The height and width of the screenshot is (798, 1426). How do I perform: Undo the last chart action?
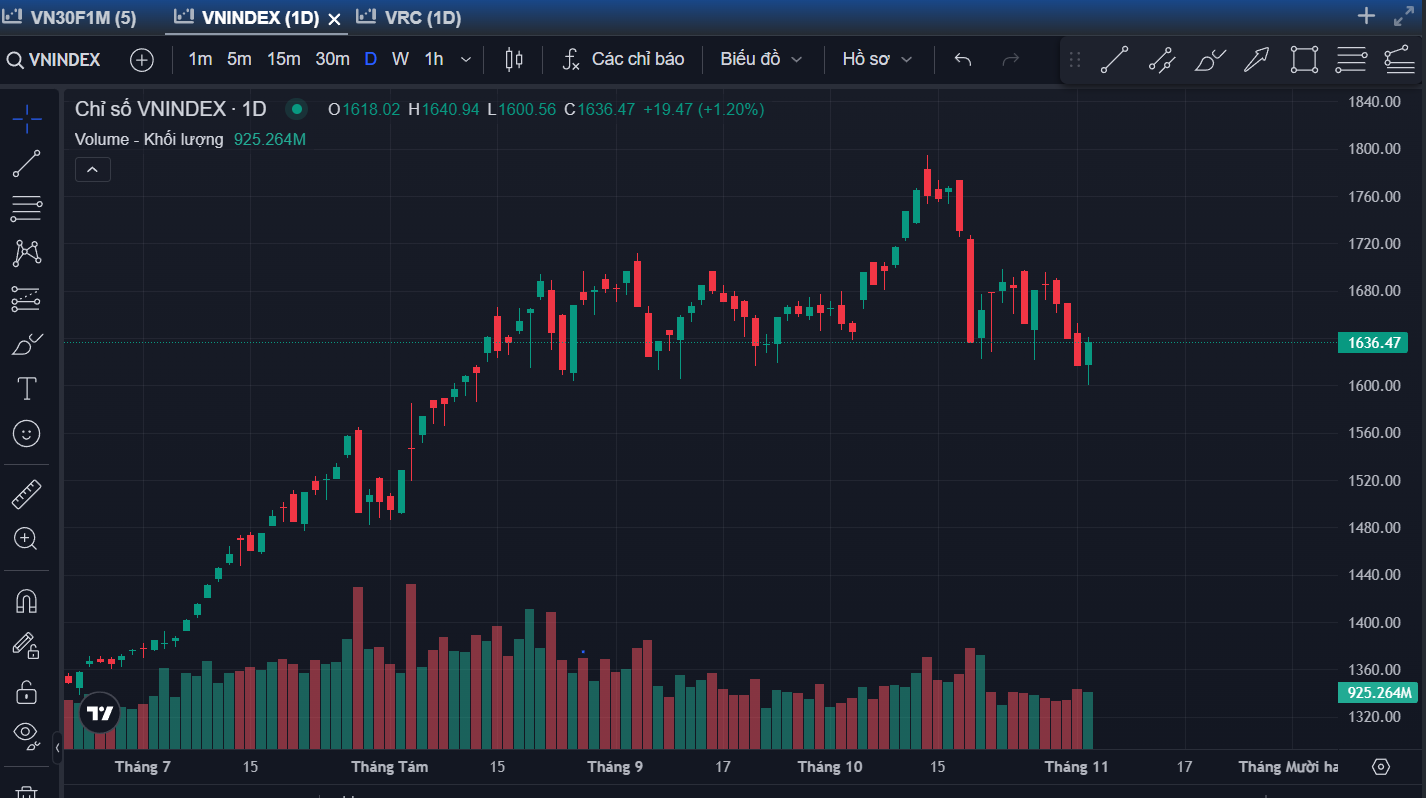click(x=963, y=59)
